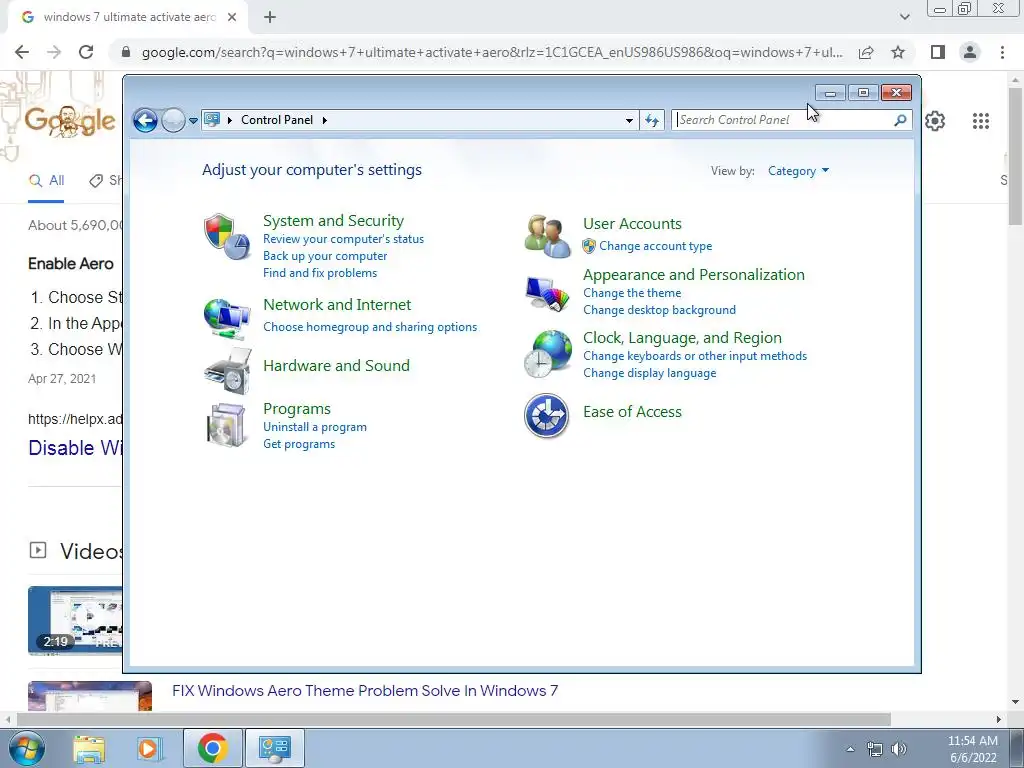
Task: Open Appearance and Personalization heading
Action: pyautogui.click(x=694, y=275)
